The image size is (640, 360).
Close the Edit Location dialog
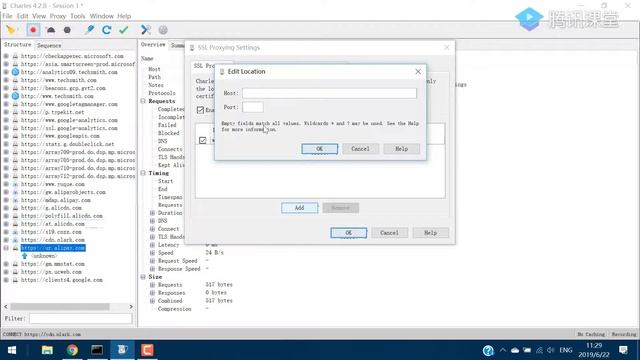(x=418, y=71)
